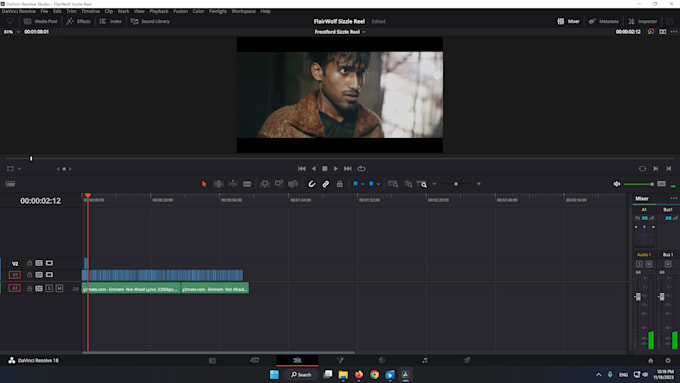Toggle timeline Snapping magnet

pyautogui.click(x=311, y=184)
